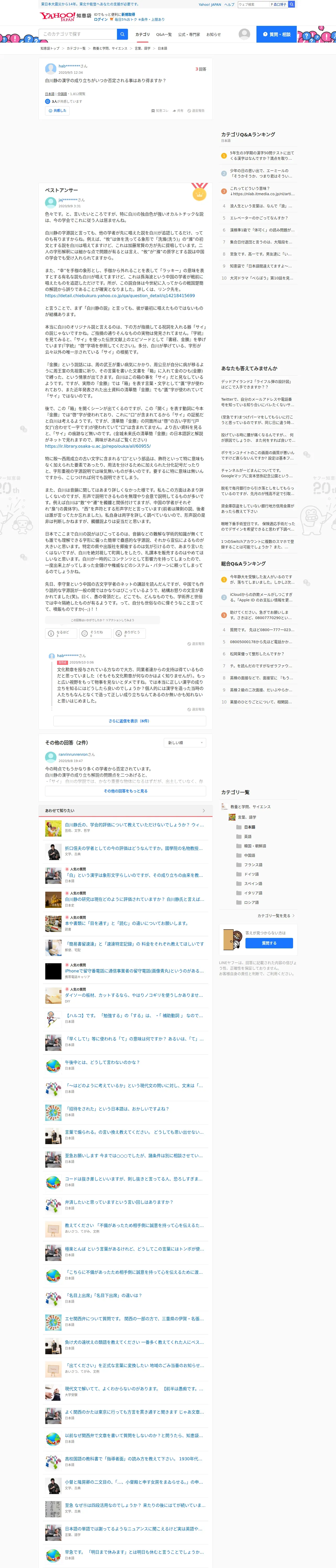336x1568 pixels.
Task: Click the ロシア語 category folder icon
Action: (x=239, y=902)
